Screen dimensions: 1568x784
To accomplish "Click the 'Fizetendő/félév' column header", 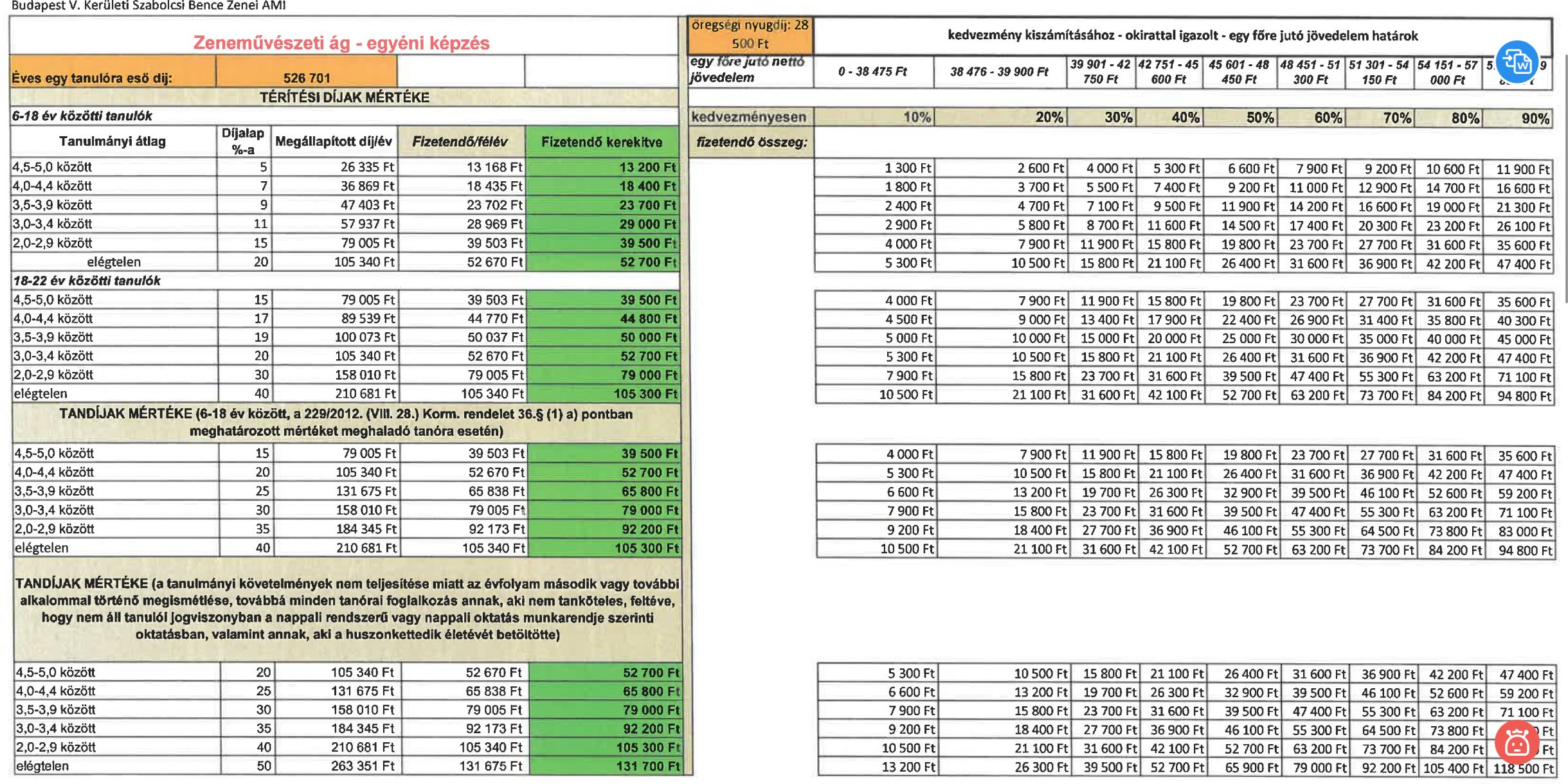I will click(460, 141).
